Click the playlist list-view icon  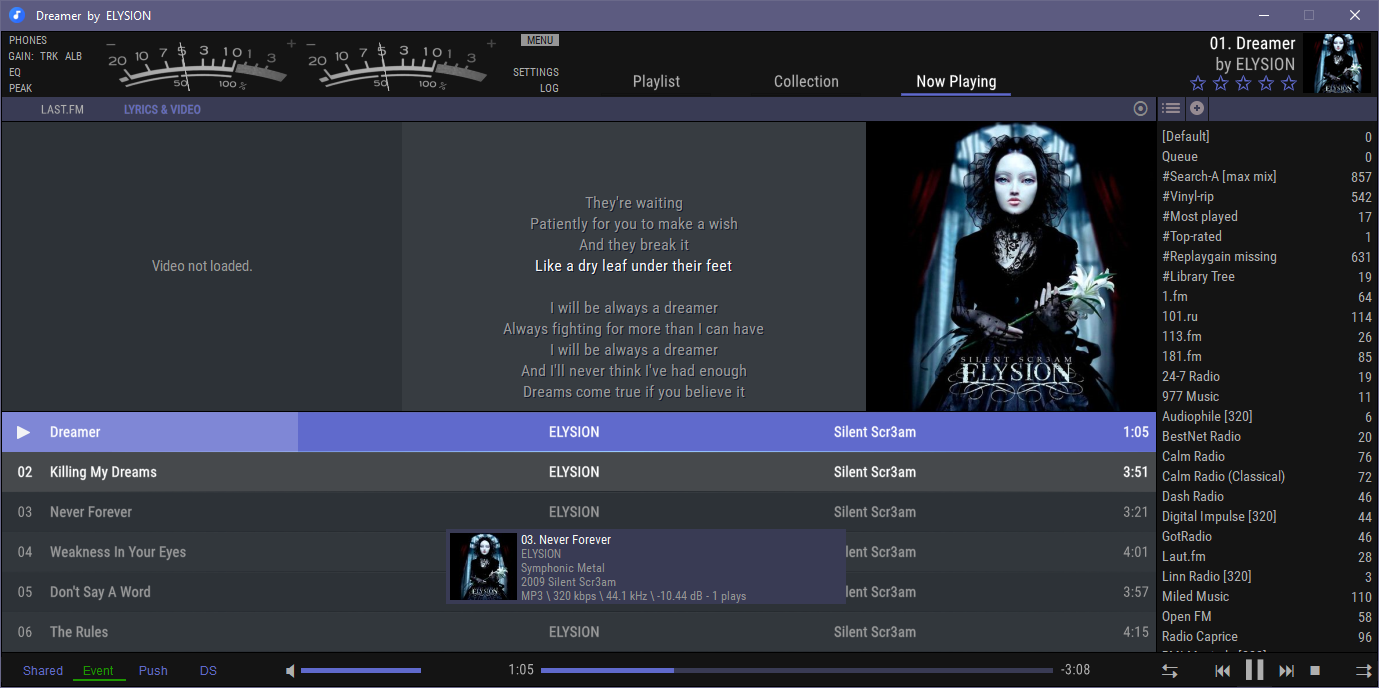click(1171, 108)
